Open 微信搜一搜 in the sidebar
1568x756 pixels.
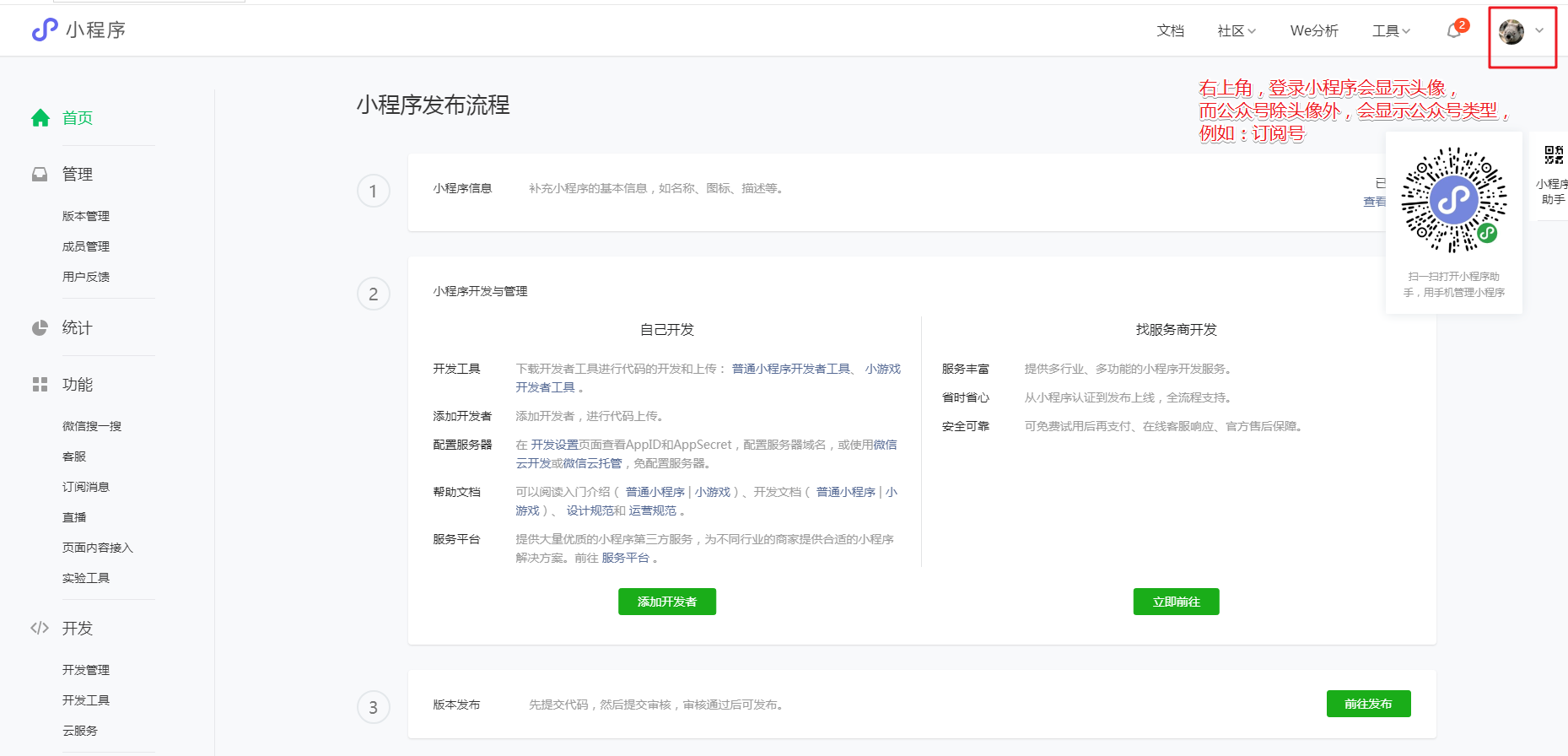pyautogui.click(x=92, y=426)
